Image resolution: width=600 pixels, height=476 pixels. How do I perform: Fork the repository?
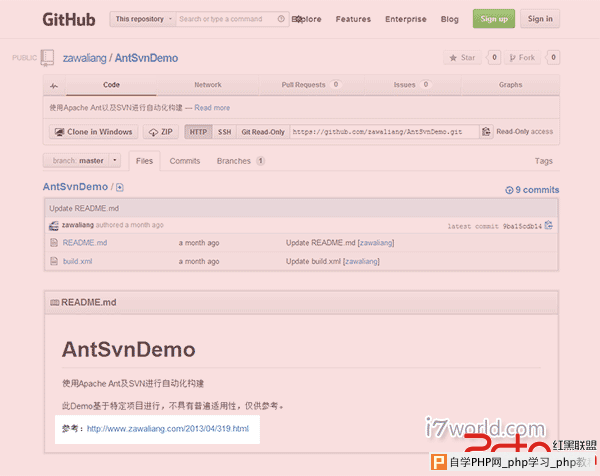tap(522, 57)
